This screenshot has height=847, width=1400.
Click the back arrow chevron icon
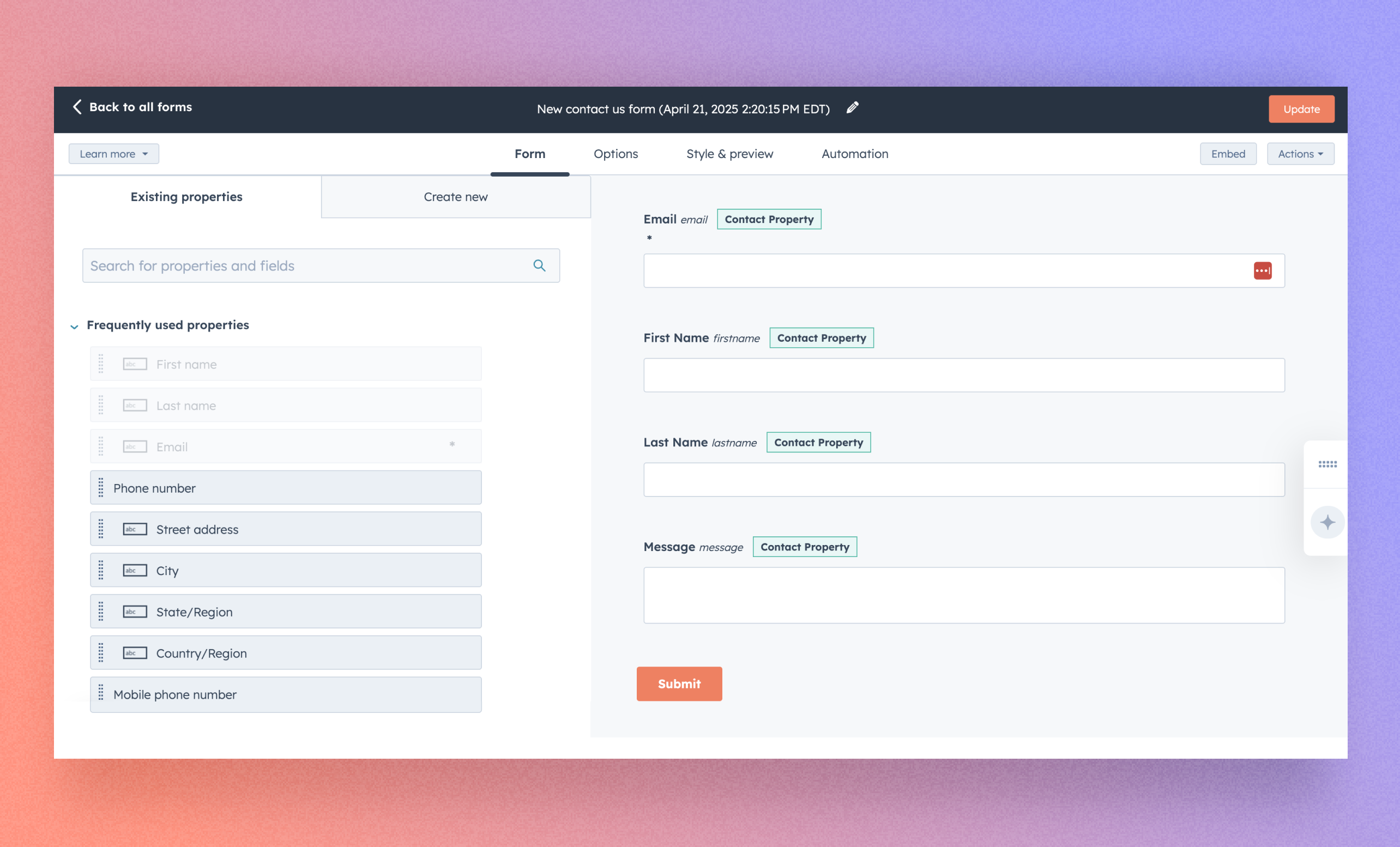(x=77, y=107)
